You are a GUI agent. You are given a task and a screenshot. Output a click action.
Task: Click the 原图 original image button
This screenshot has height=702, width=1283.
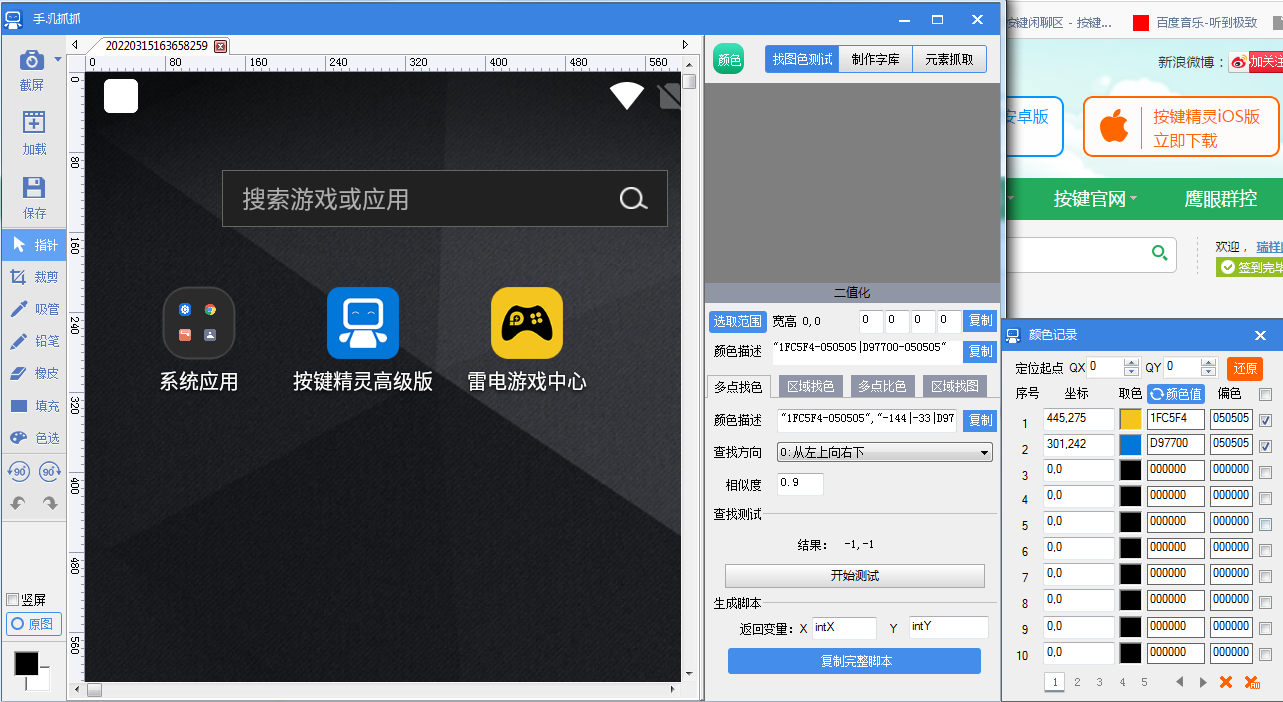(33, 624)
